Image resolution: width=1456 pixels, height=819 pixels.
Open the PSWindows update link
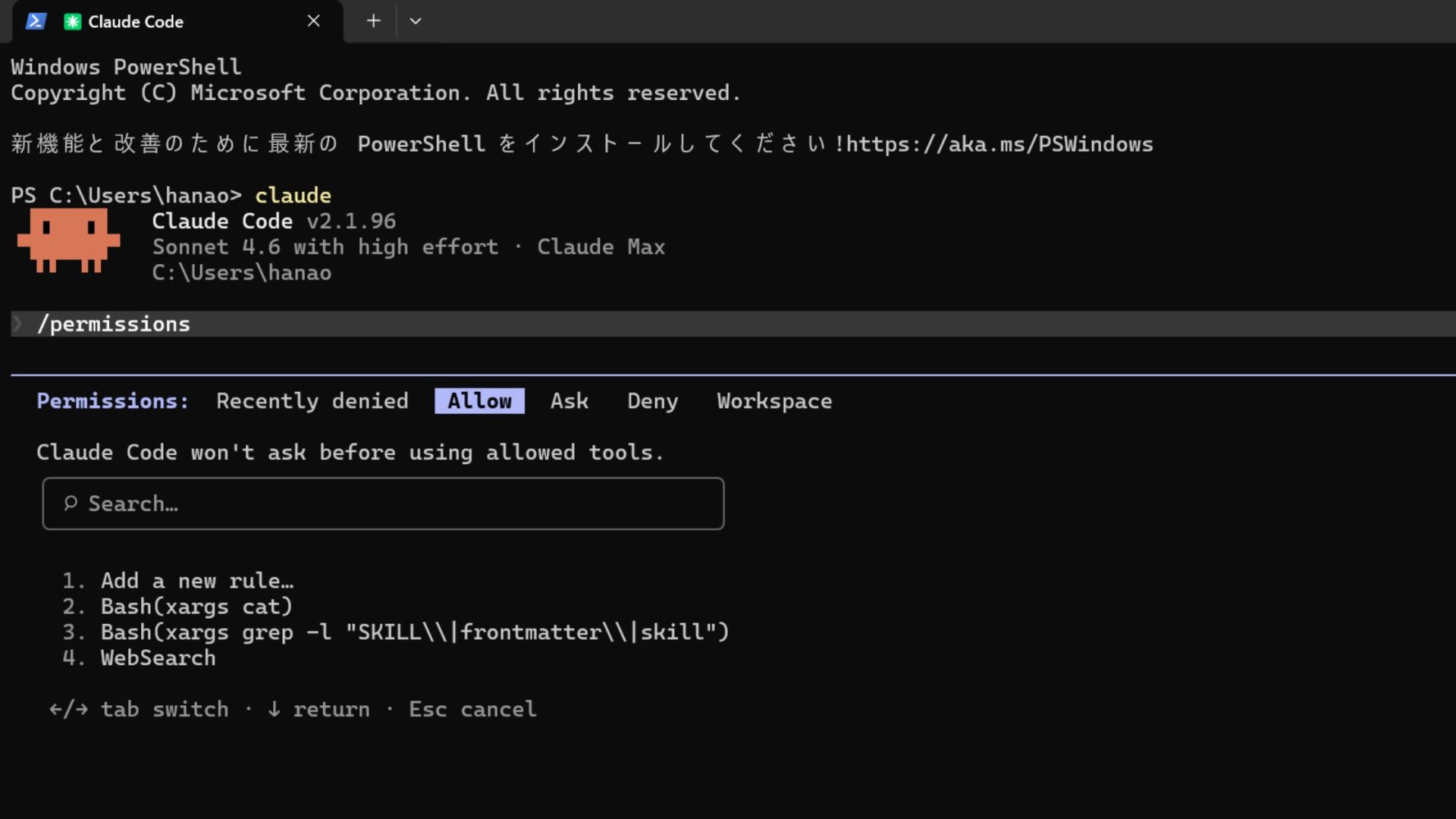tap(1001, 143)
